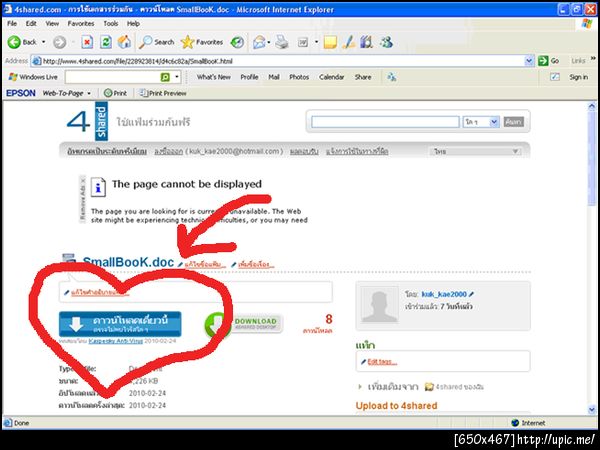Click the pencil toolbar icon
The image size is (600, 450).
pyautogui.click(x=349, y=42)
